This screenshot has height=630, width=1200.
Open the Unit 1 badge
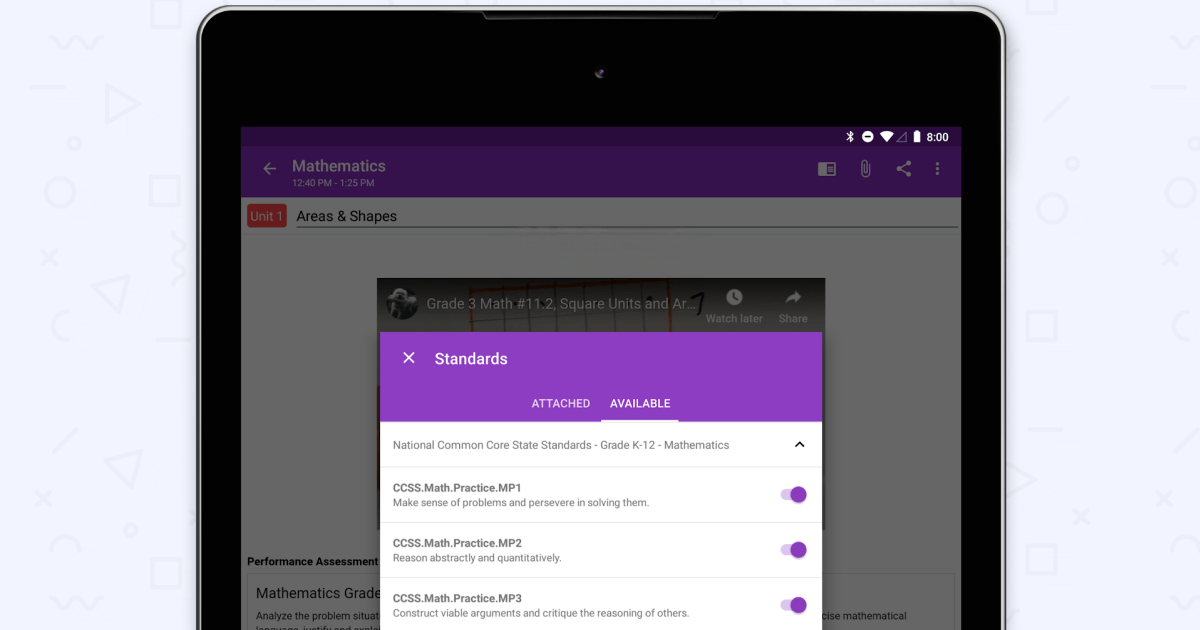point(266,215)
